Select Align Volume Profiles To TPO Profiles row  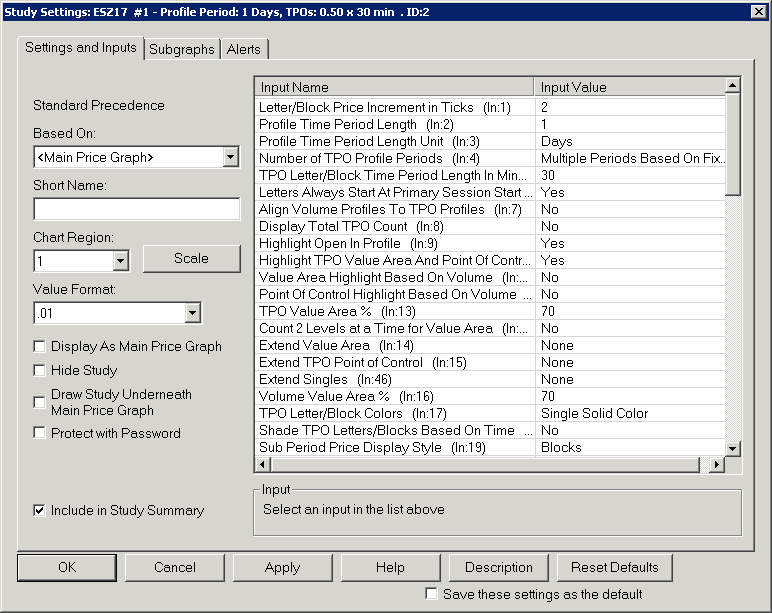coord(490,209)
